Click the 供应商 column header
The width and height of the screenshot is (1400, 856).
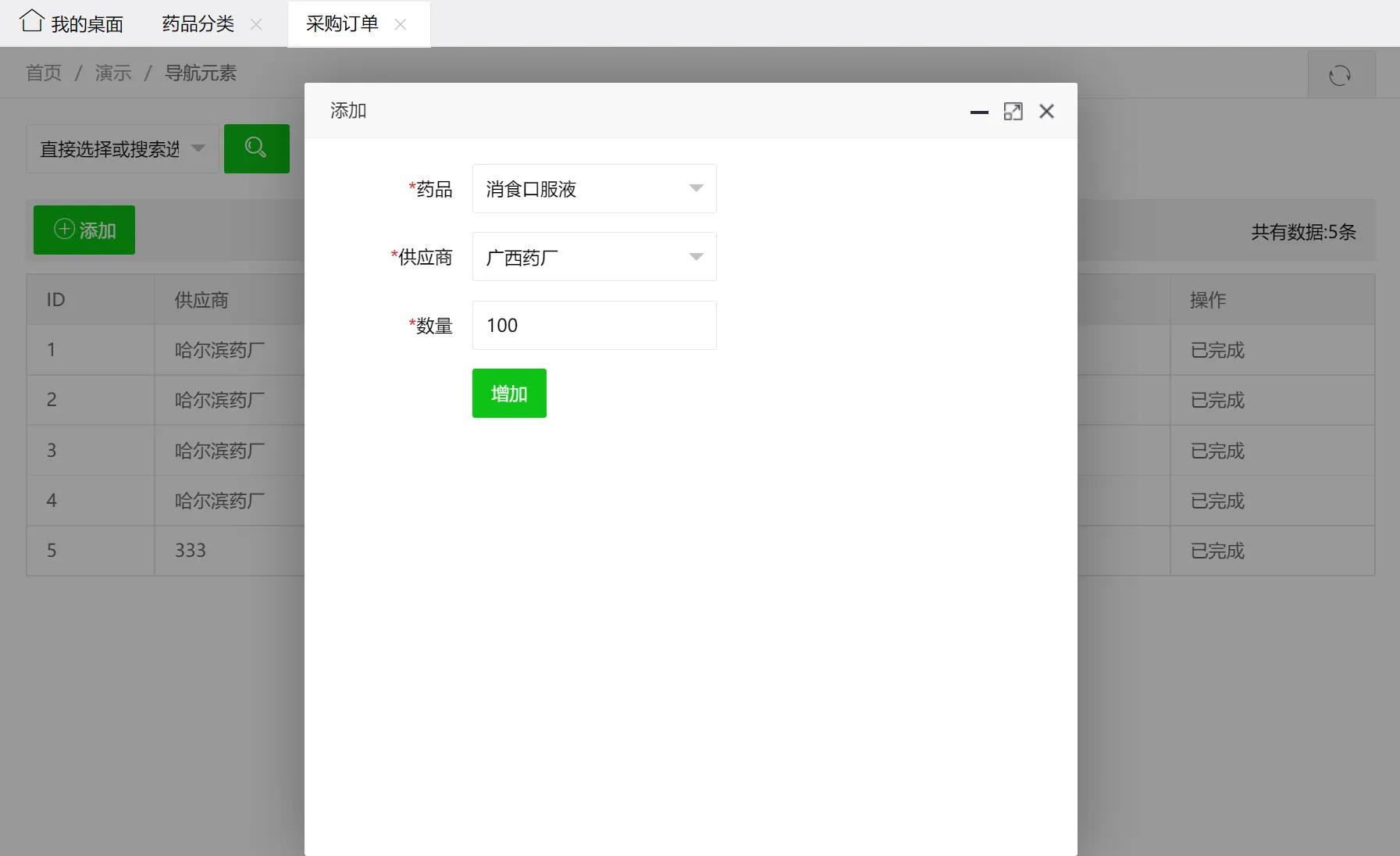point(201,299)
